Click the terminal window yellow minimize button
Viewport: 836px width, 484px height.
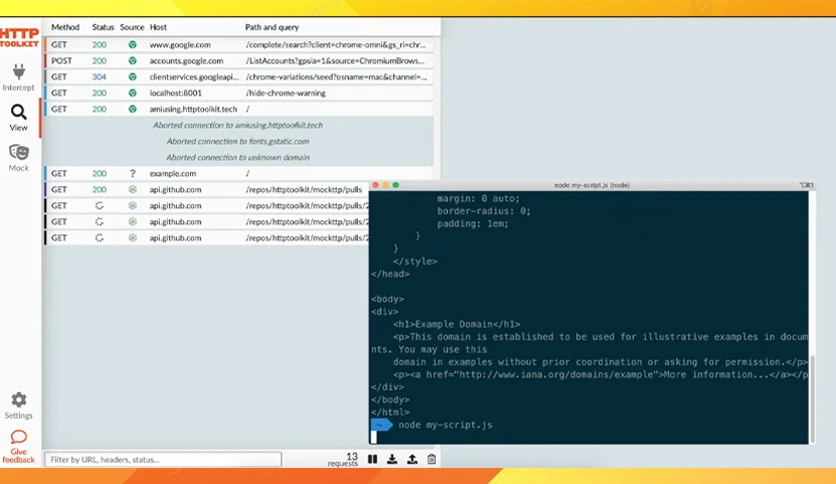pyautogui.click(x=385, y=185)
